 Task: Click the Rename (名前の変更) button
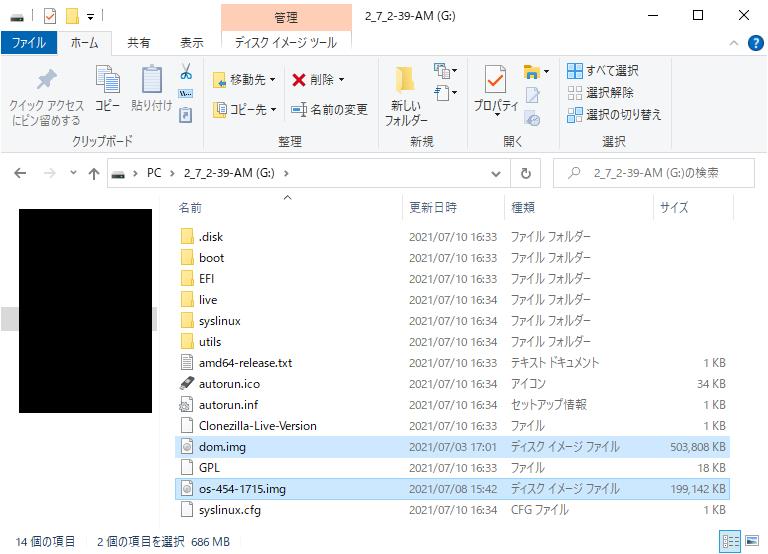[x=329, y=109]
